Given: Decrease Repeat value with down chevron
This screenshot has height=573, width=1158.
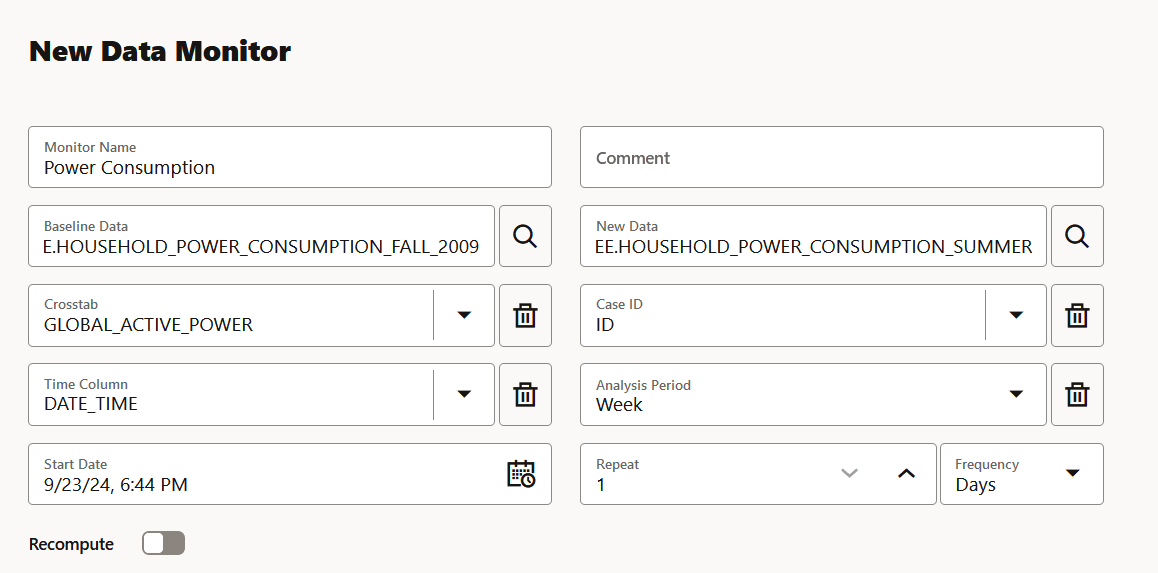Looking at the screenshot, I should tap(849, 474).
